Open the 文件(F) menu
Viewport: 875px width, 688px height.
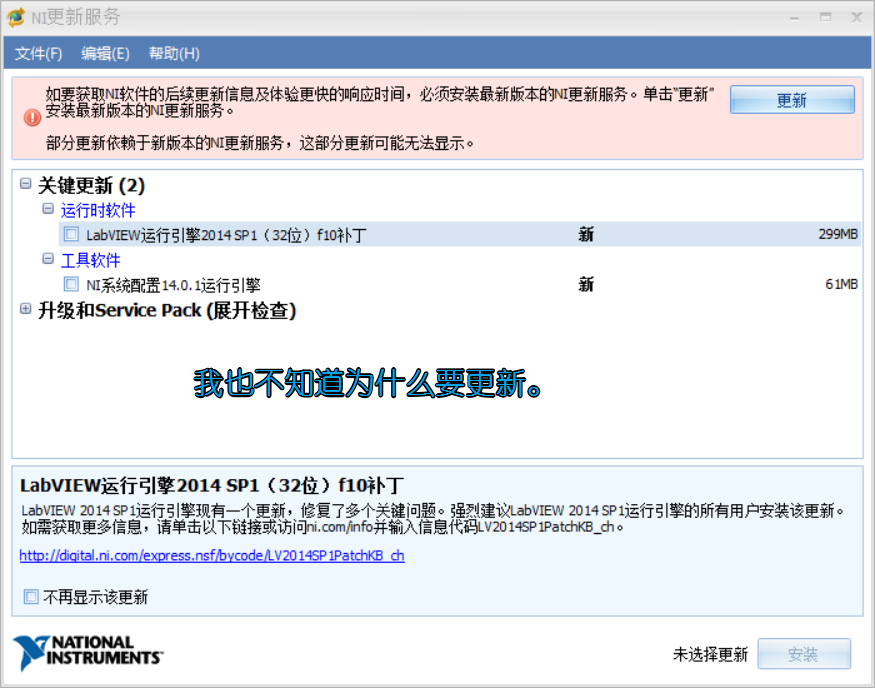click(38, 54)
